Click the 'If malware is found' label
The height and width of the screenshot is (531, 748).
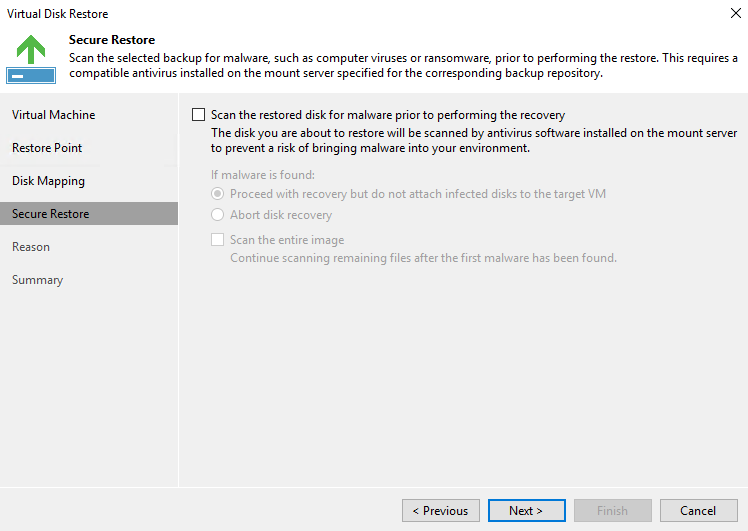pyautogui.click(x=263, y=175)
